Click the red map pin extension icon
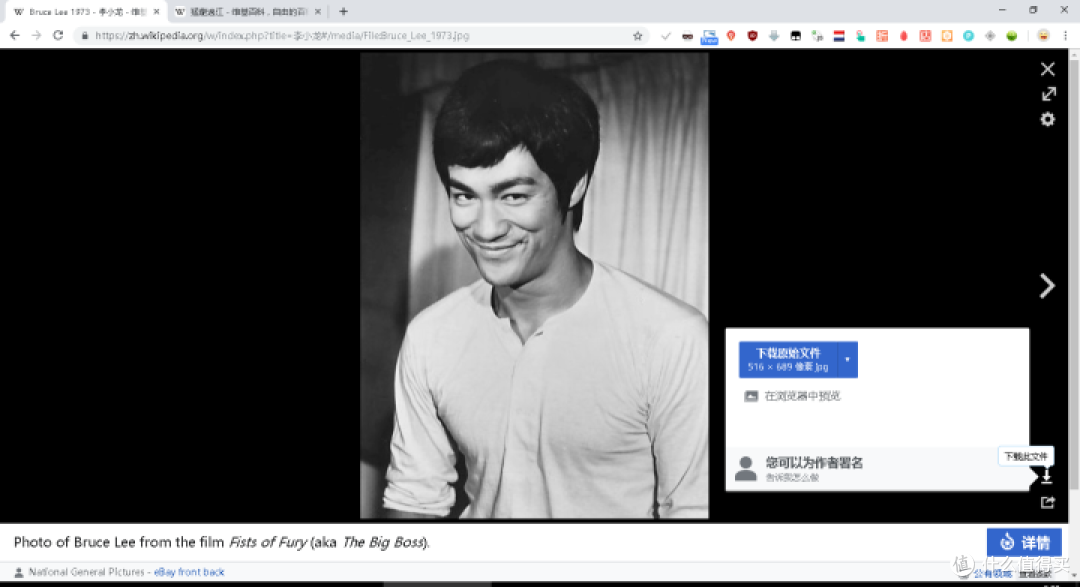The width and height of the screenshot is (1080, 587). (731, 36)
